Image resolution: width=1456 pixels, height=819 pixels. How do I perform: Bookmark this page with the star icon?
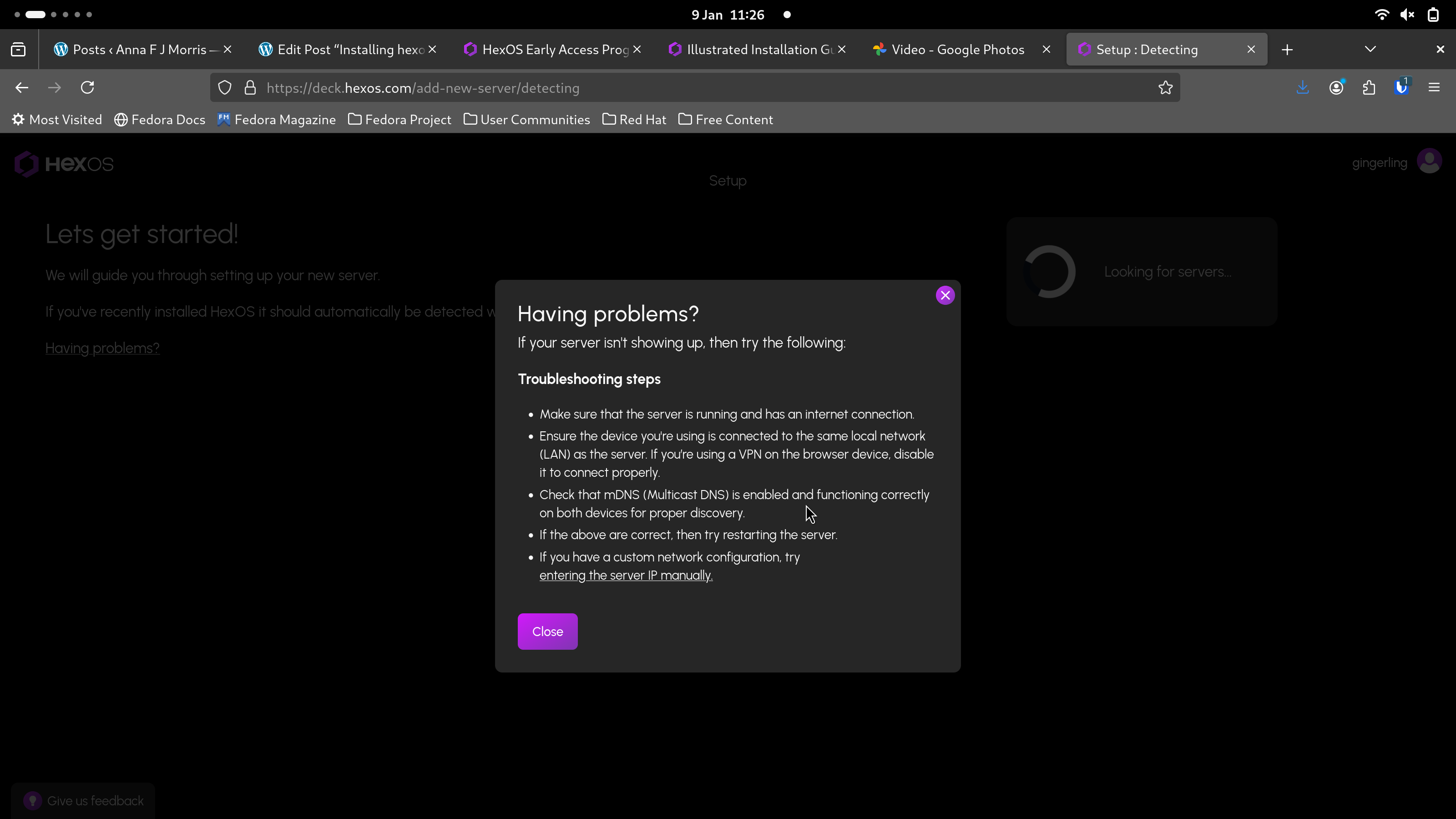1165,88
